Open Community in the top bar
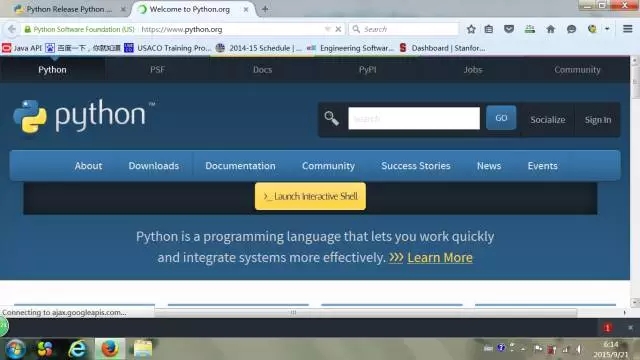This screenshot has height=360, width=640. pos(577,70)
